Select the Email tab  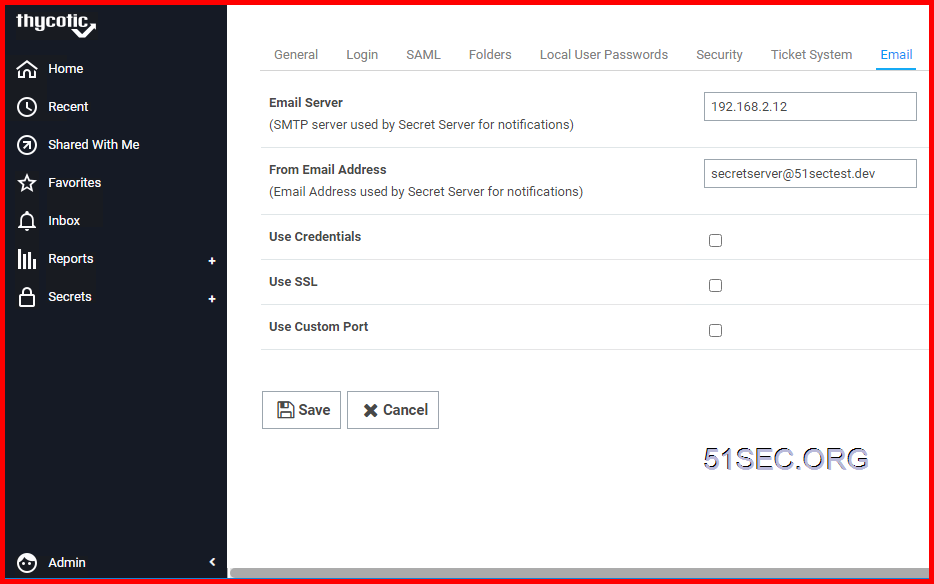point(896,55)
